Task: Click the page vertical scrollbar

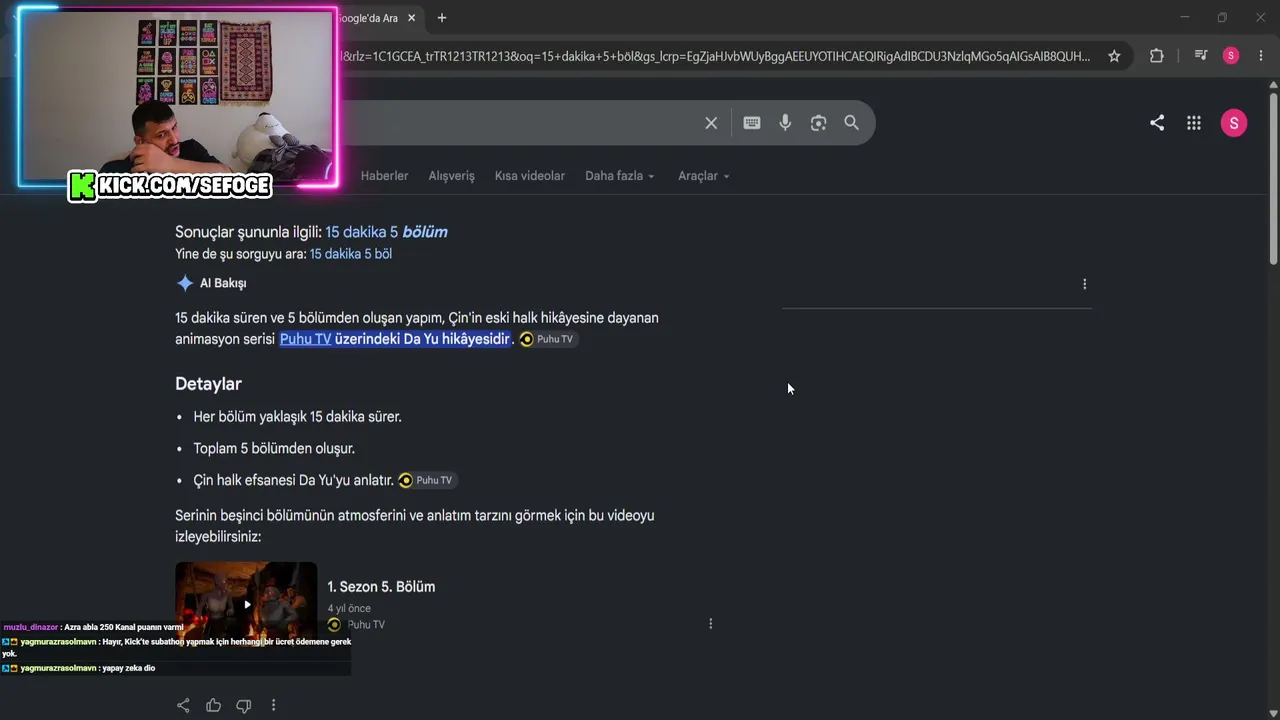Action: coord(1273,180)
